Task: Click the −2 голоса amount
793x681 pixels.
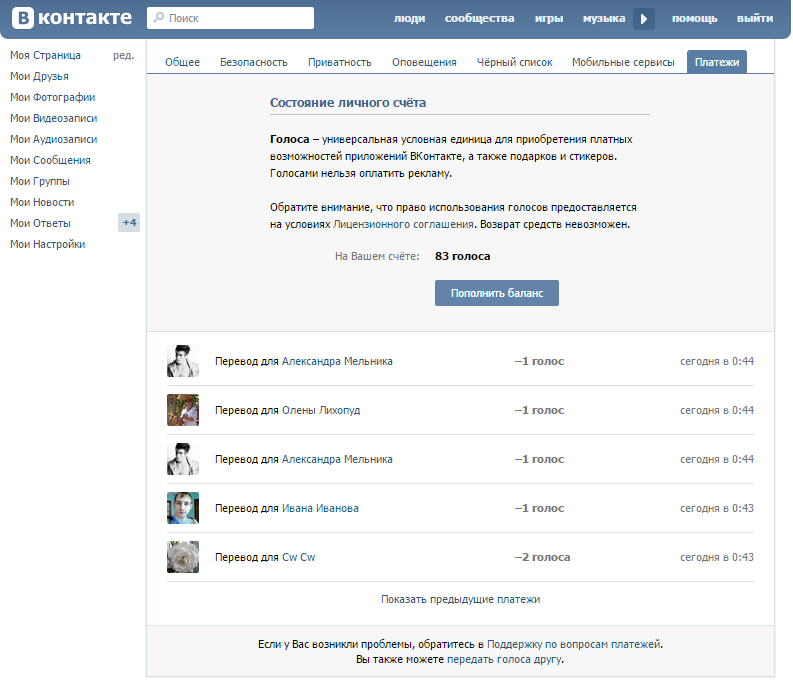Action: click(x=542, y=557)
